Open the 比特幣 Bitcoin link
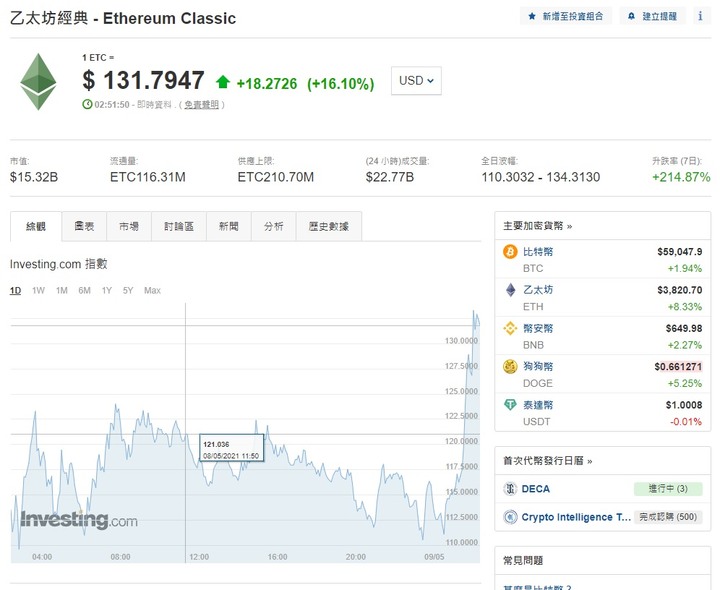This screenshot has width=720, height=590. 538,252
